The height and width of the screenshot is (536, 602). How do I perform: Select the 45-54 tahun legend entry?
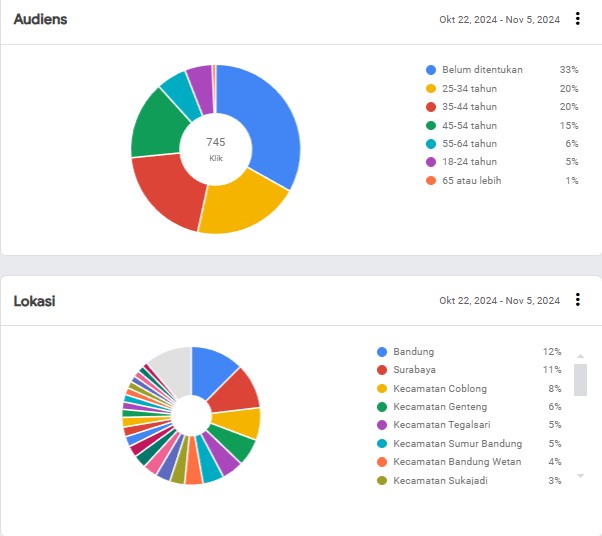pyautogui.click(x=469, y=125)
